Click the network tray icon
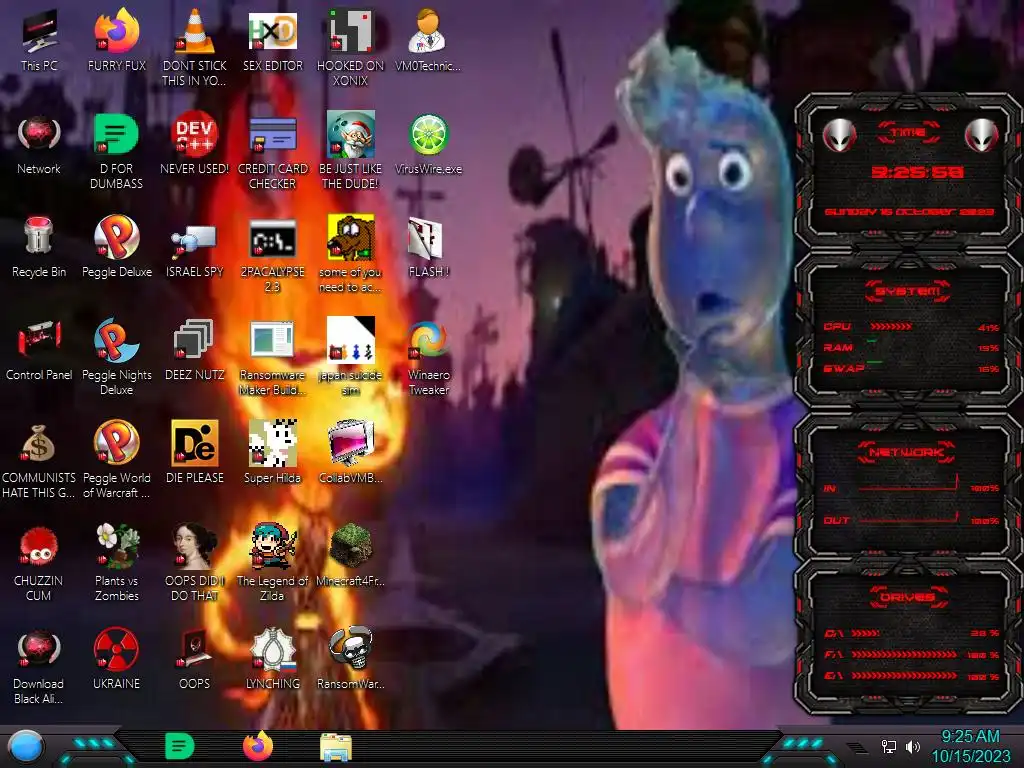This screenshot has width=1024, height=768. click(889, 746)
